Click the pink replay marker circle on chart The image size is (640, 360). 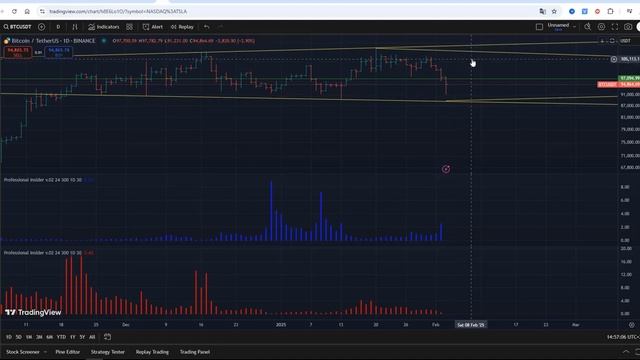tap(446, 169)
